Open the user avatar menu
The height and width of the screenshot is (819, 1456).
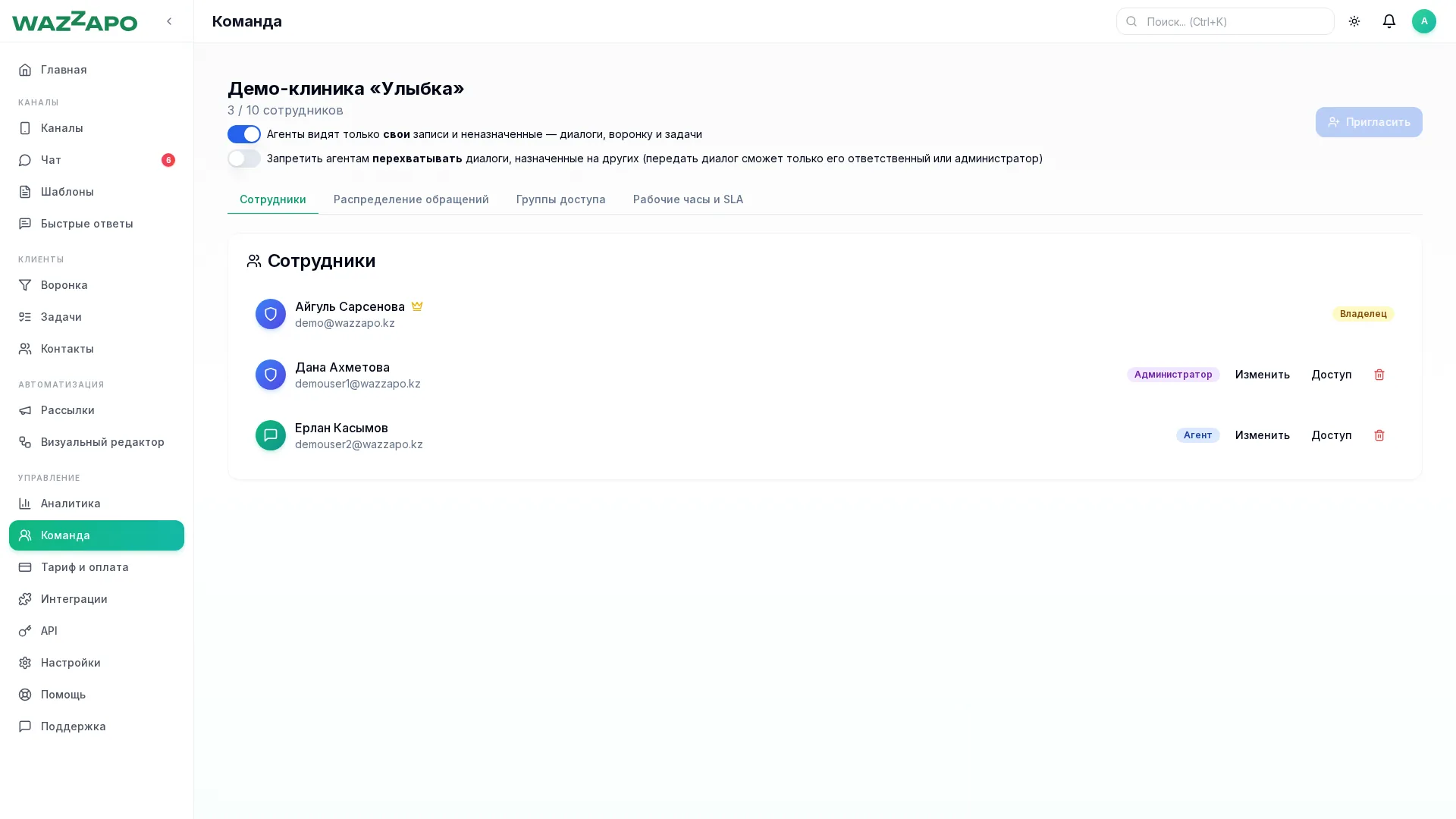(x=1424, y=21)
